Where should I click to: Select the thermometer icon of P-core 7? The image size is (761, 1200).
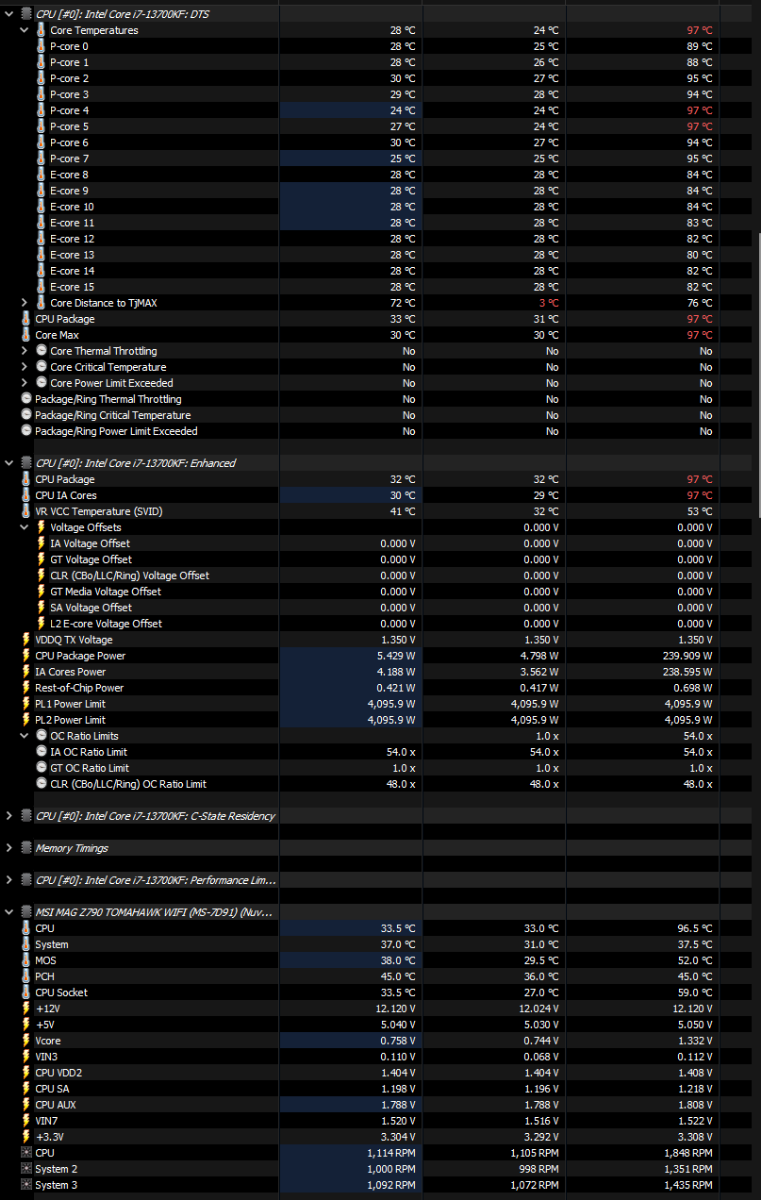(41, 159)
